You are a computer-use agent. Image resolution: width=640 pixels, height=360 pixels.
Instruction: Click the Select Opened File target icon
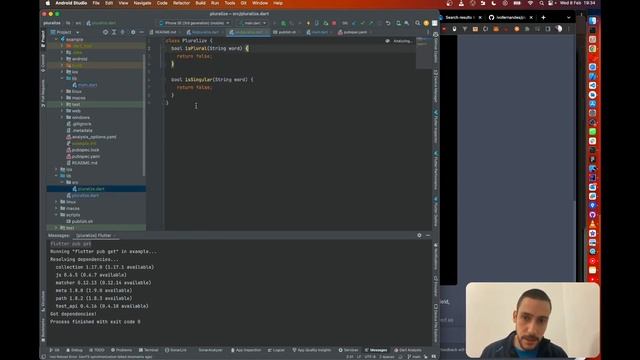(x=105, y=32)
